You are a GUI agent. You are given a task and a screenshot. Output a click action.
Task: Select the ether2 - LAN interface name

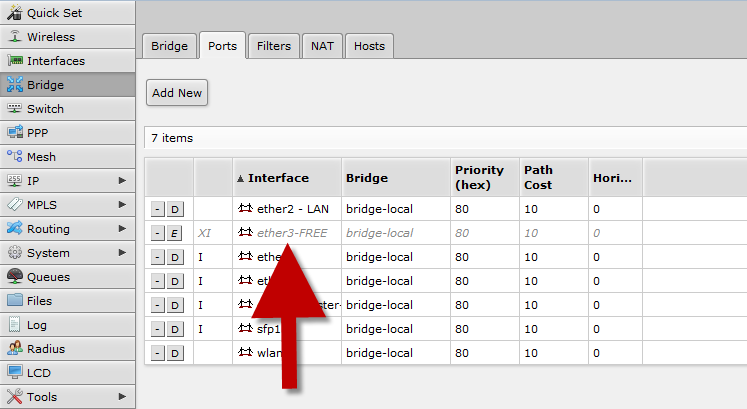pyautogui.click(x=293, y=209)
